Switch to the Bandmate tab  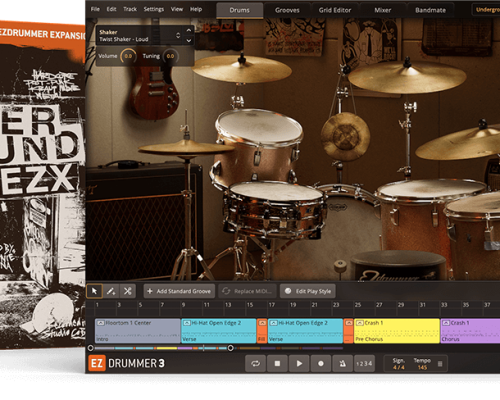(430, 10)
